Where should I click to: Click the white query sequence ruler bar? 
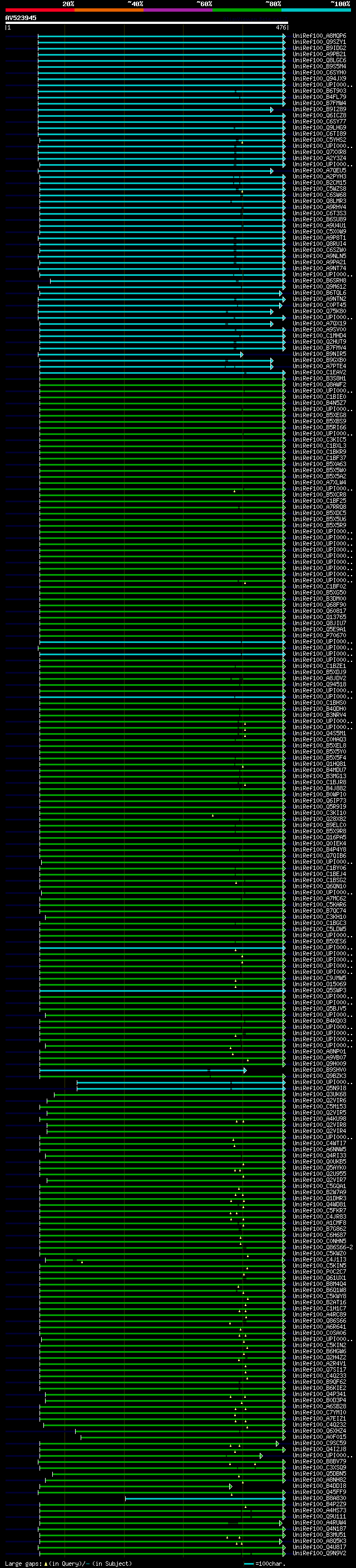pyautogui.click(x=147, y=23)
